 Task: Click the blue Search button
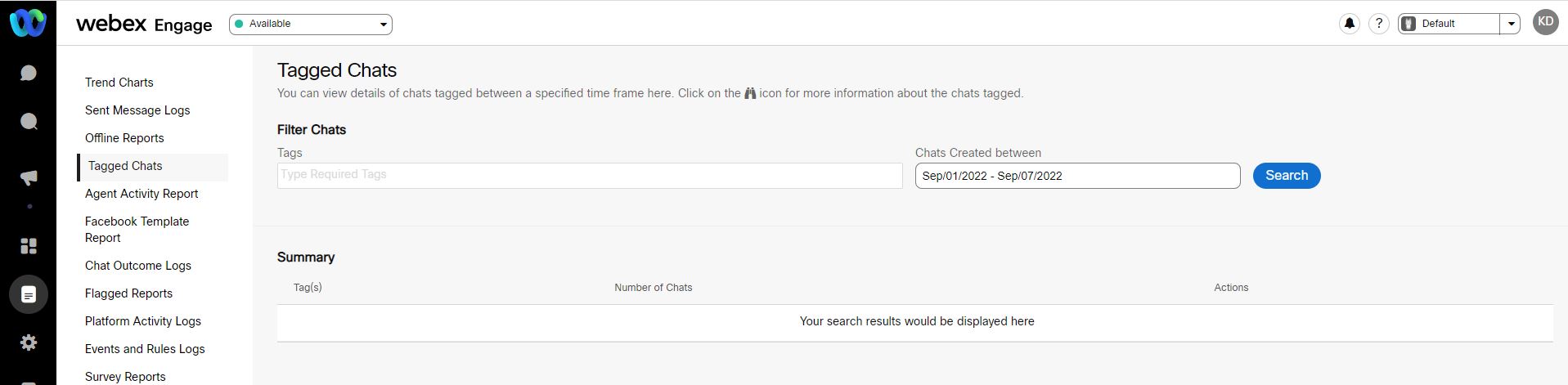pyautogui.click(x=1287, y=176)
